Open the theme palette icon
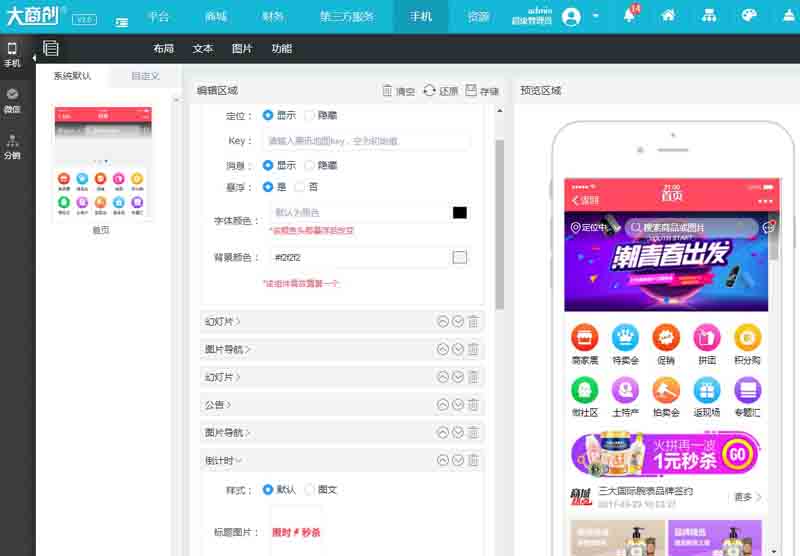This screenshot has height=556, width=800. [x=749, y=16]
